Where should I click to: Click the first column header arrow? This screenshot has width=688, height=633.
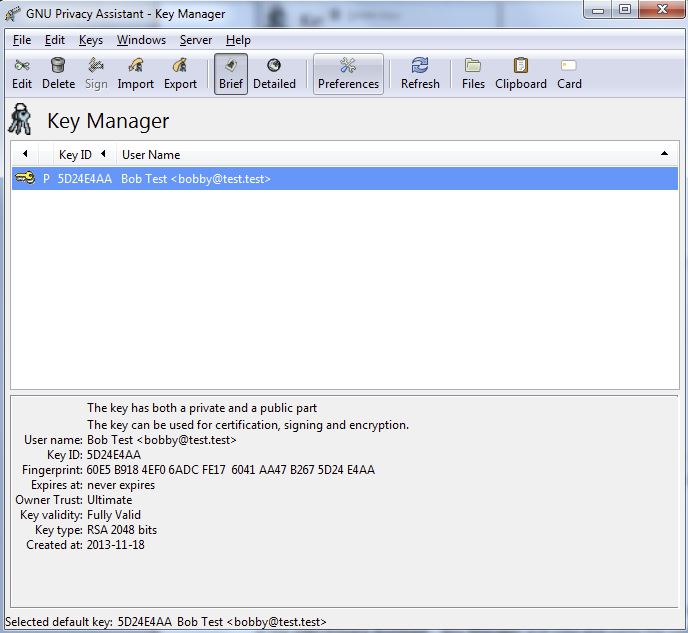point(25,154)
